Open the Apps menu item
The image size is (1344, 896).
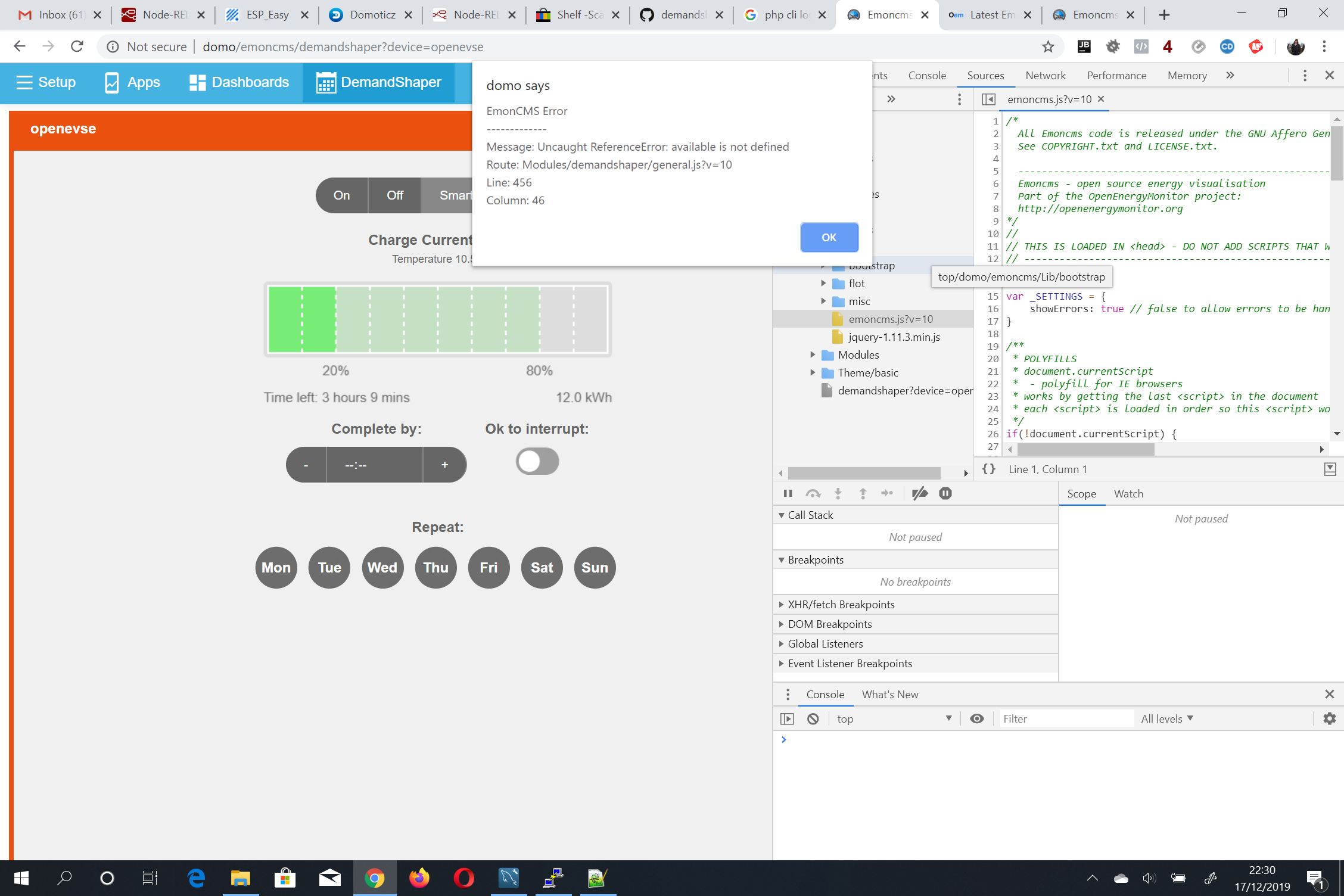click(132, 82)
